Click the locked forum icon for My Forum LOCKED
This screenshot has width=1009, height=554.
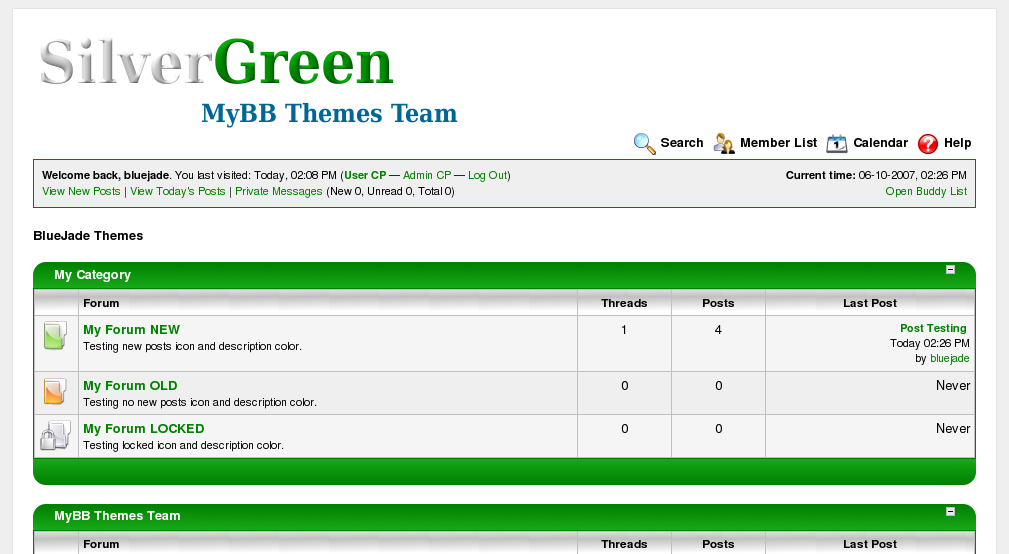point(55,435)
